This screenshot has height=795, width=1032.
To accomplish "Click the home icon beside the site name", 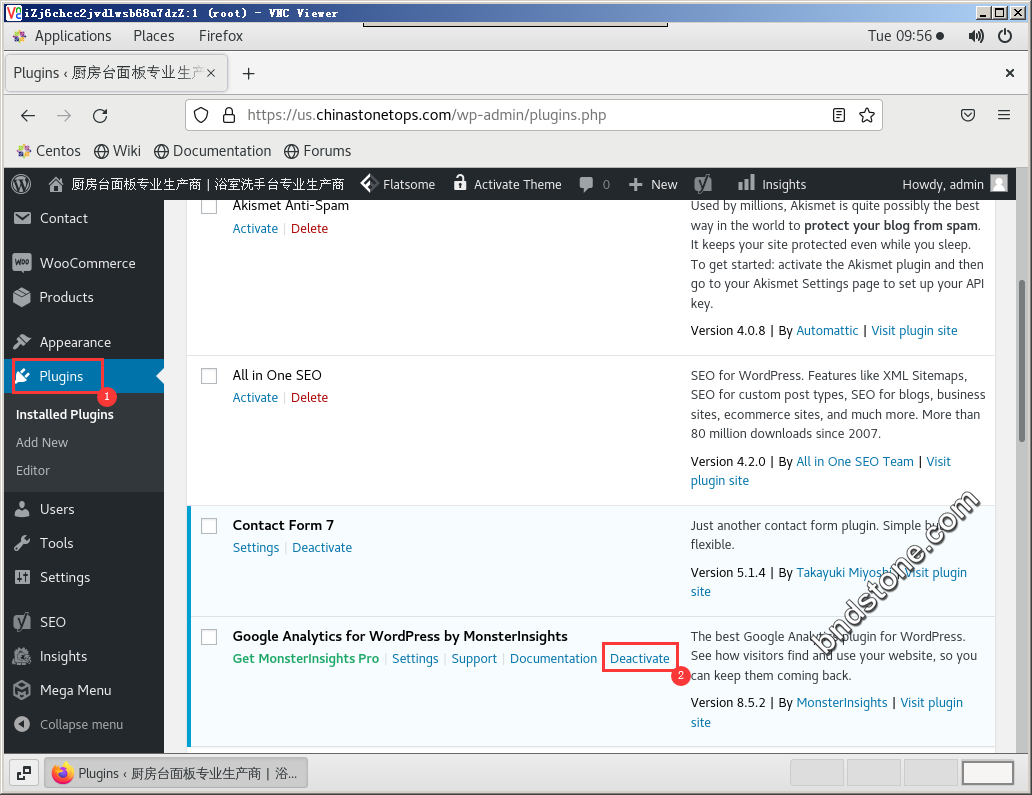I will pyautogui.click(x=56, y=184).
